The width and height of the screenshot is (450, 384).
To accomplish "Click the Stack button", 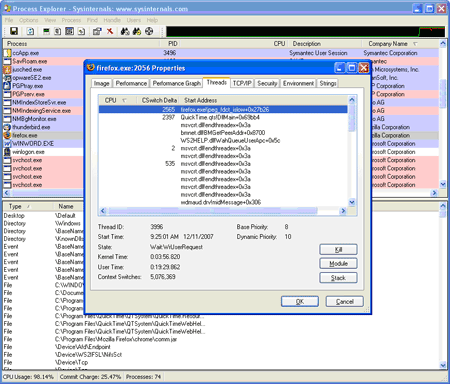I will (x=338, y=278).
